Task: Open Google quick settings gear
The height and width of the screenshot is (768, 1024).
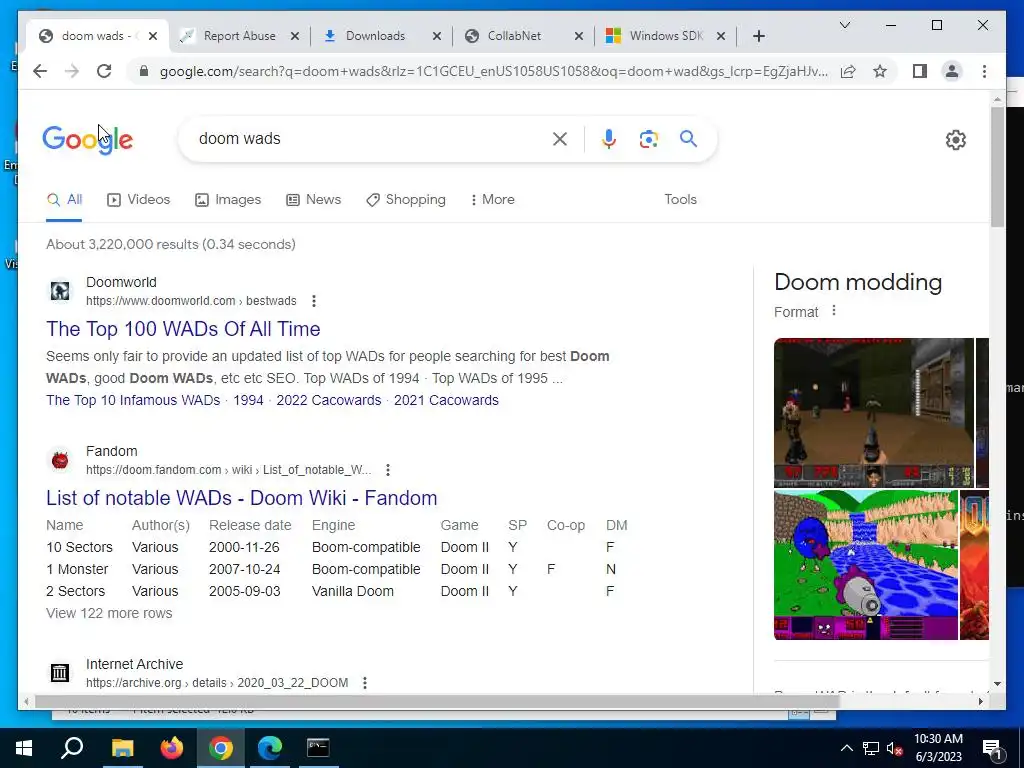Action: pyautogui.click(x=955, y=139)
